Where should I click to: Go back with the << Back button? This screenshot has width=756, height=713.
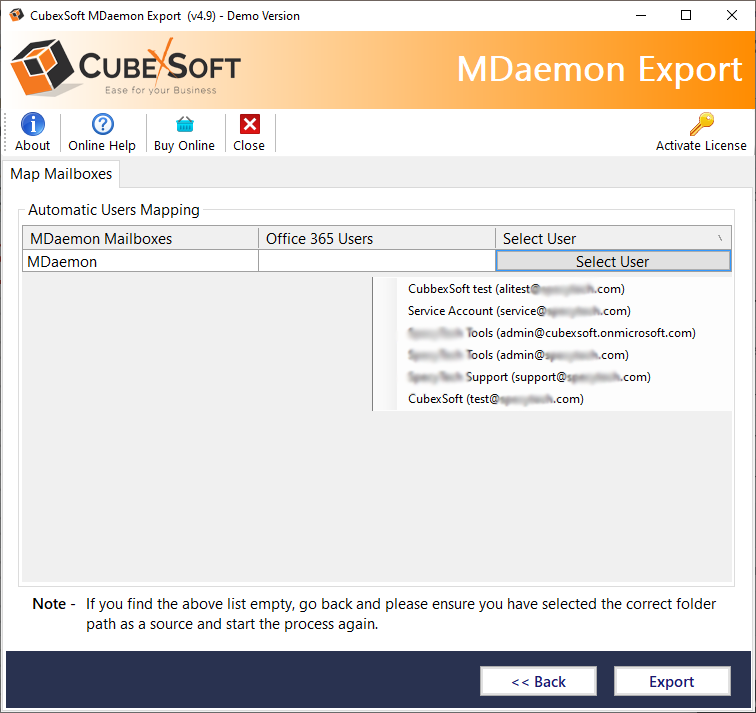(x=538, y=681)
